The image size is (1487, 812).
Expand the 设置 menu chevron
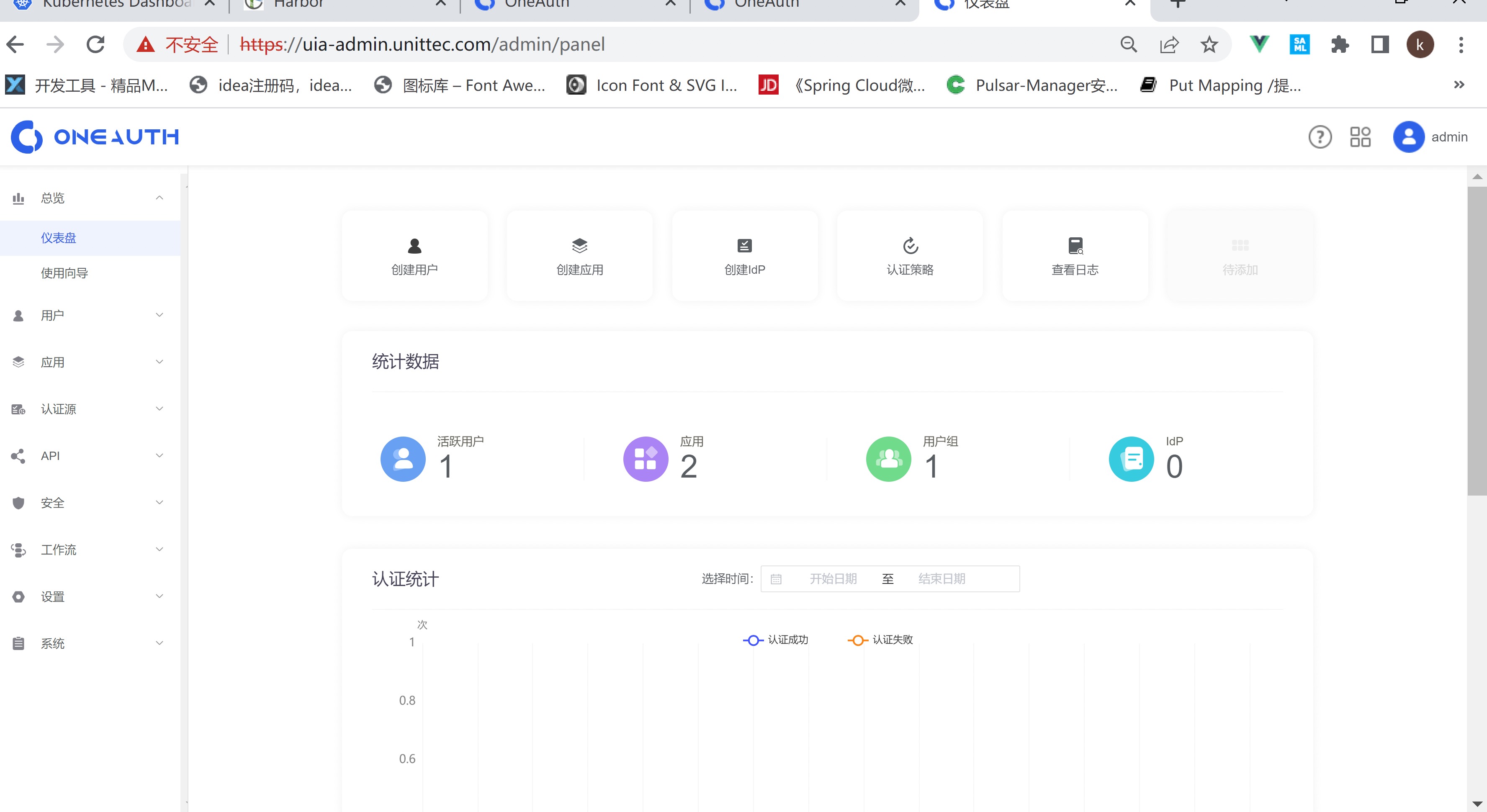[160, 596]
